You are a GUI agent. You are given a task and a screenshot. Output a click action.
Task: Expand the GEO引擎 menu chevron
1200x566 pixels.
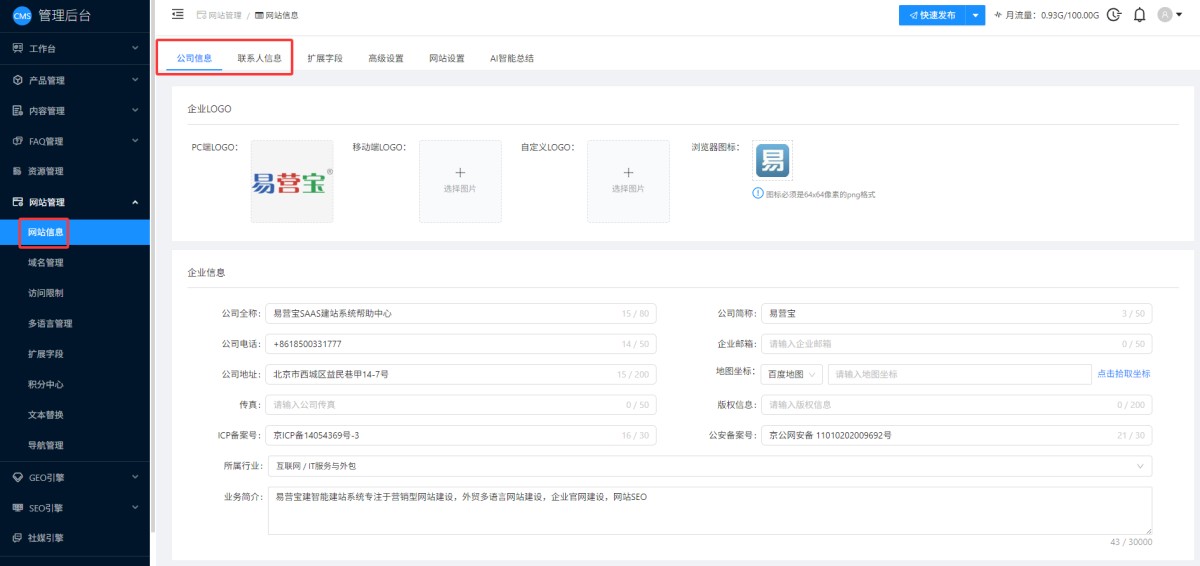click(x=135, y=478)
